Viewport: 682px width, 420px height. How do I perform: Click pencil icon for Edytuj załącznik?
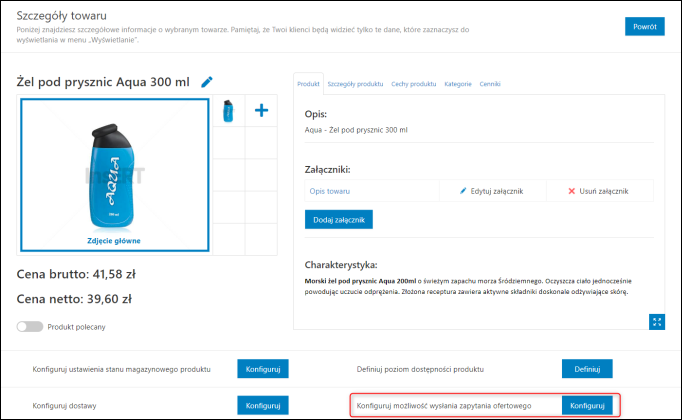tap(463, 191)
